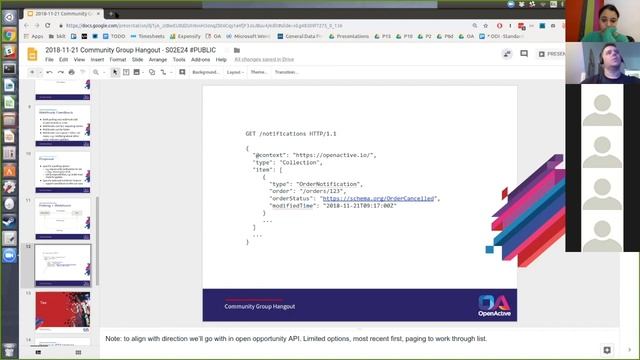Image resolution: width=640 pixels, height=360 pixels.
Task: Expand the insert image dropdown arrow
Action: pos(143,72)
